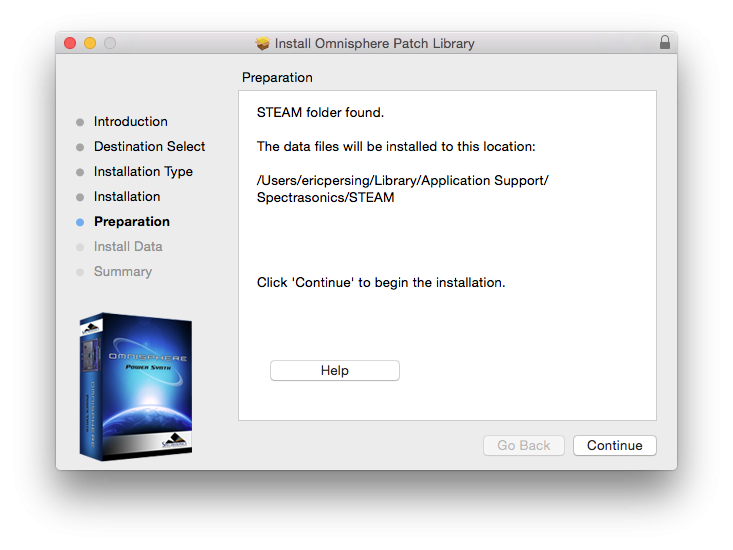Click the Omnisphere box art image
733x550 pixels.
[x=136, y=387]
